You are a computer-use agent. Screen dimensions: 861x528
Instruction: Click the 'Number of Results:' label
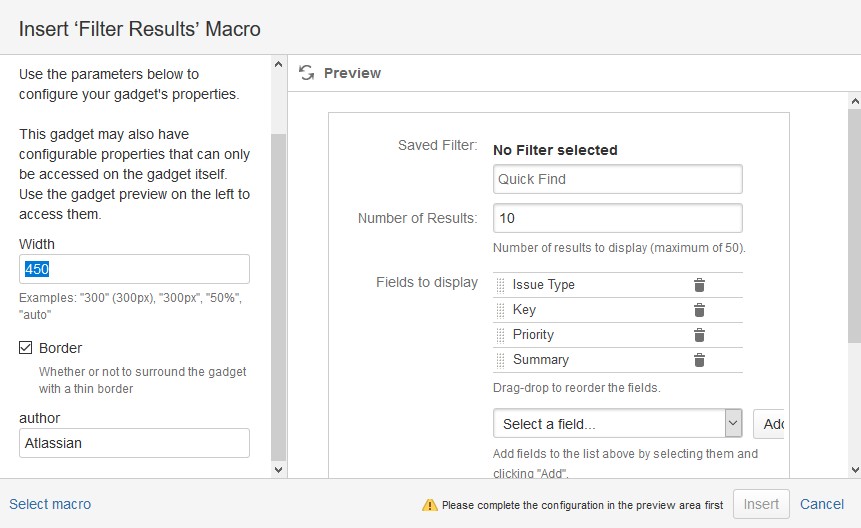point(417,218)
